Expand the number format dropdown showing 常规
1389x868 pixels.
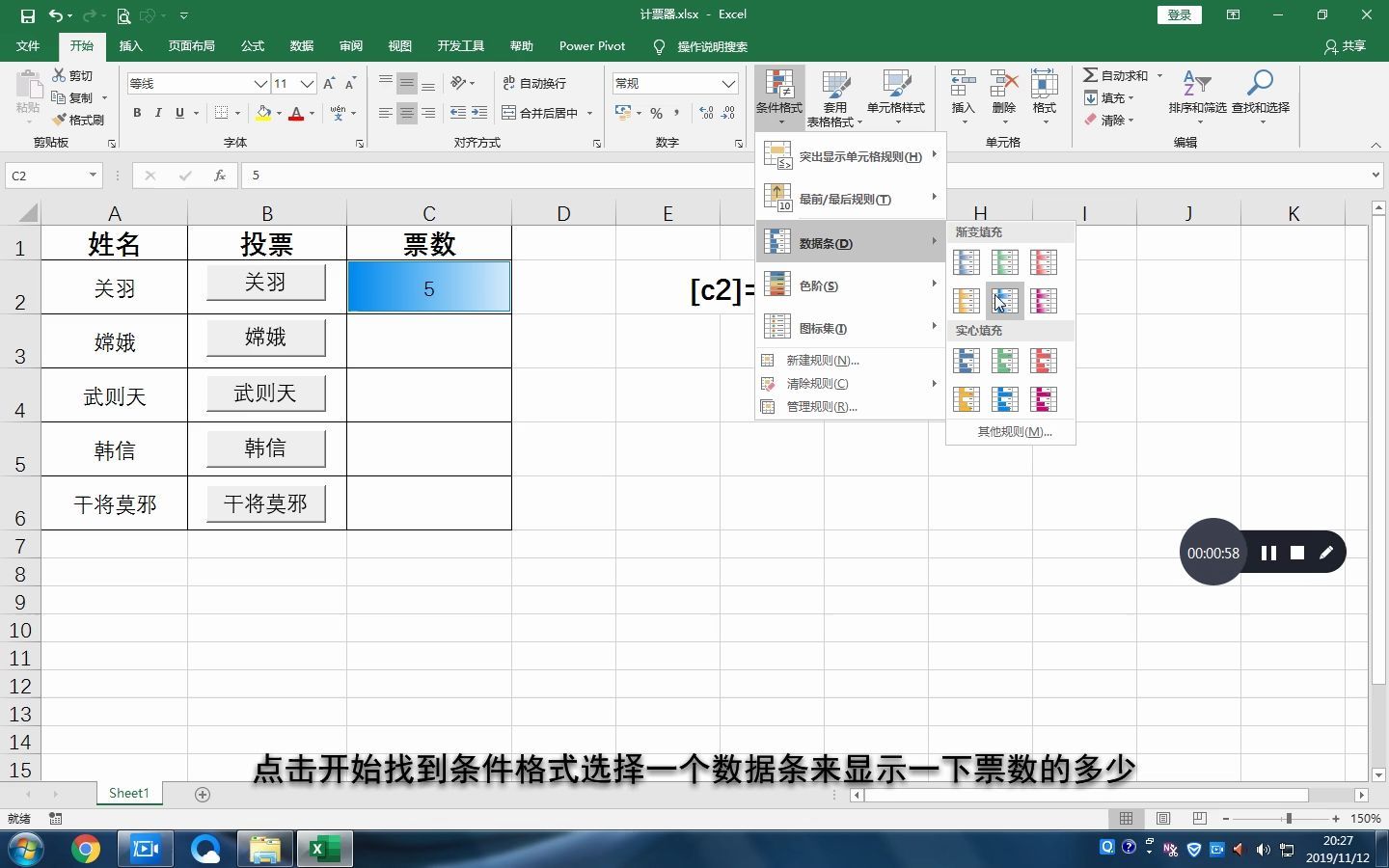click(730, 83)
